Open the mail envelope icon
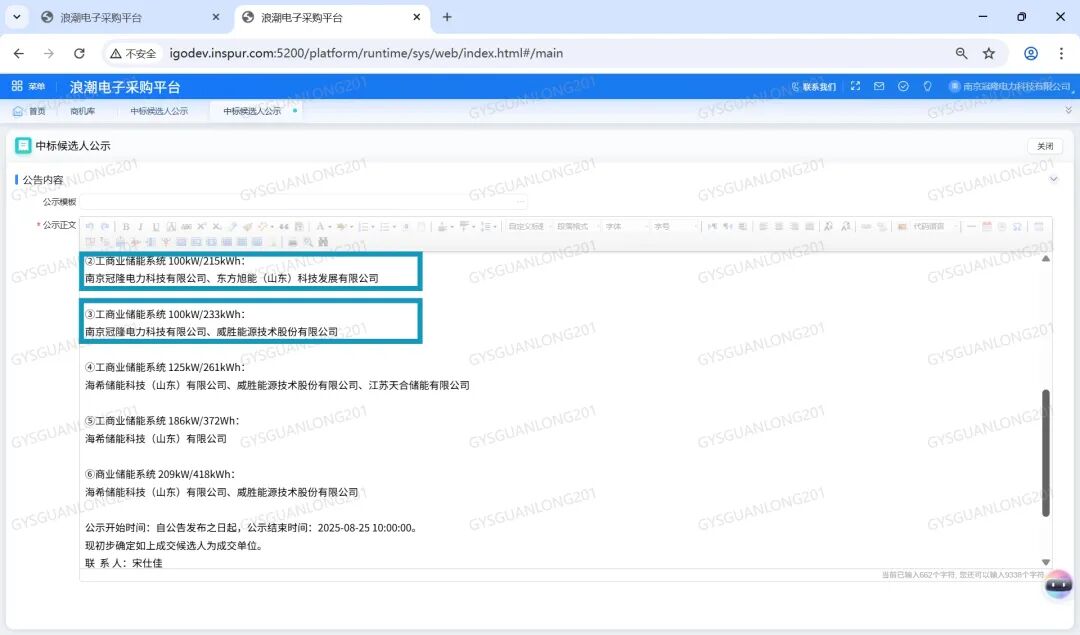The image size is (1080, 635). coord(879,87)
